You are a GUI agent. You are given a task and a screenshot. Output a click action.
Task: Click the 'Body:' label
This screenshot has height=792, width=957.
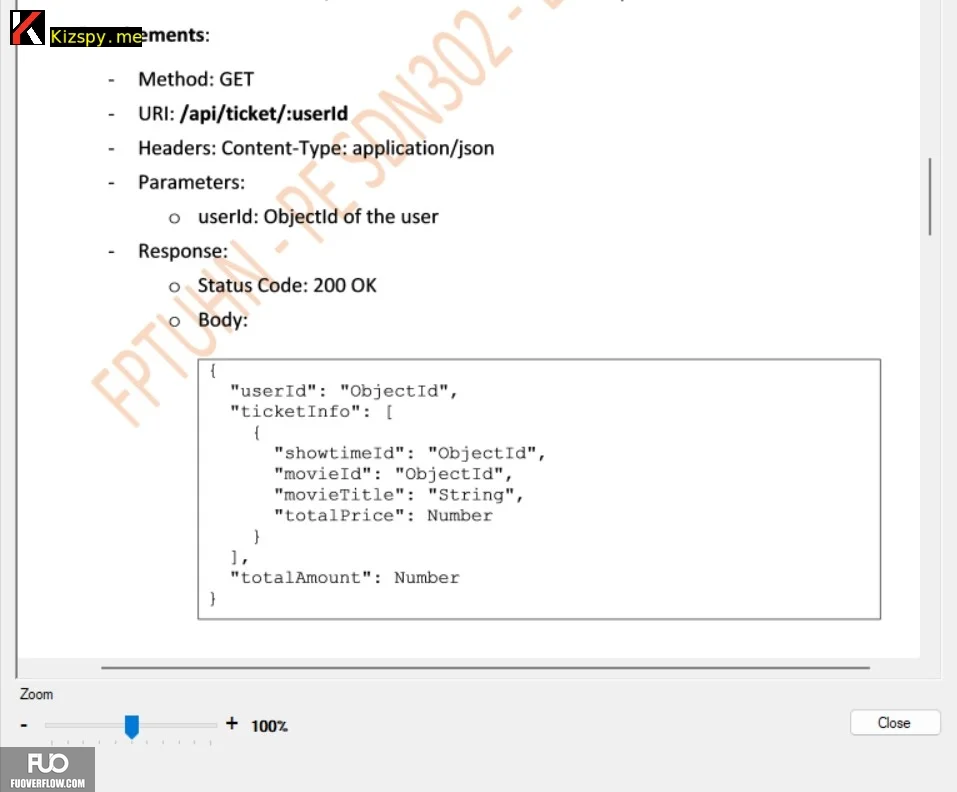(x=223, y=320)
